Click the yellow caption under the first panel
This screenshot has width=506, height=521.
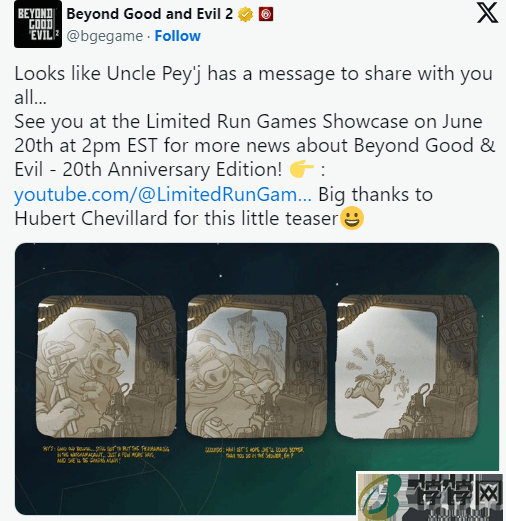coord(106,454)
